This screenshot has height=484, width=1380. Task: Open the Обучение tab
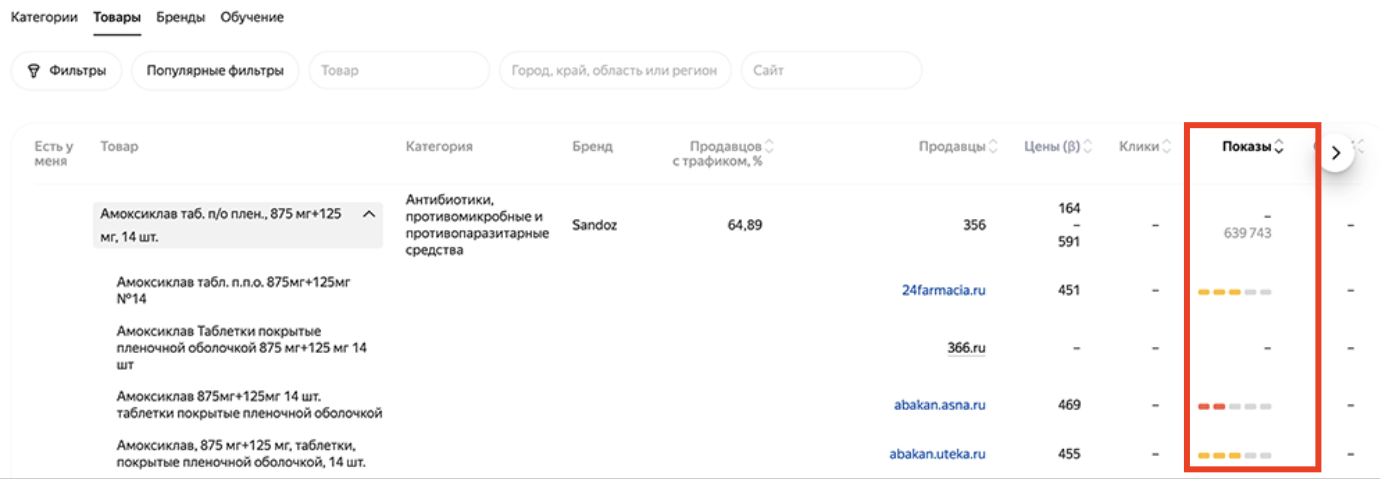252,17
